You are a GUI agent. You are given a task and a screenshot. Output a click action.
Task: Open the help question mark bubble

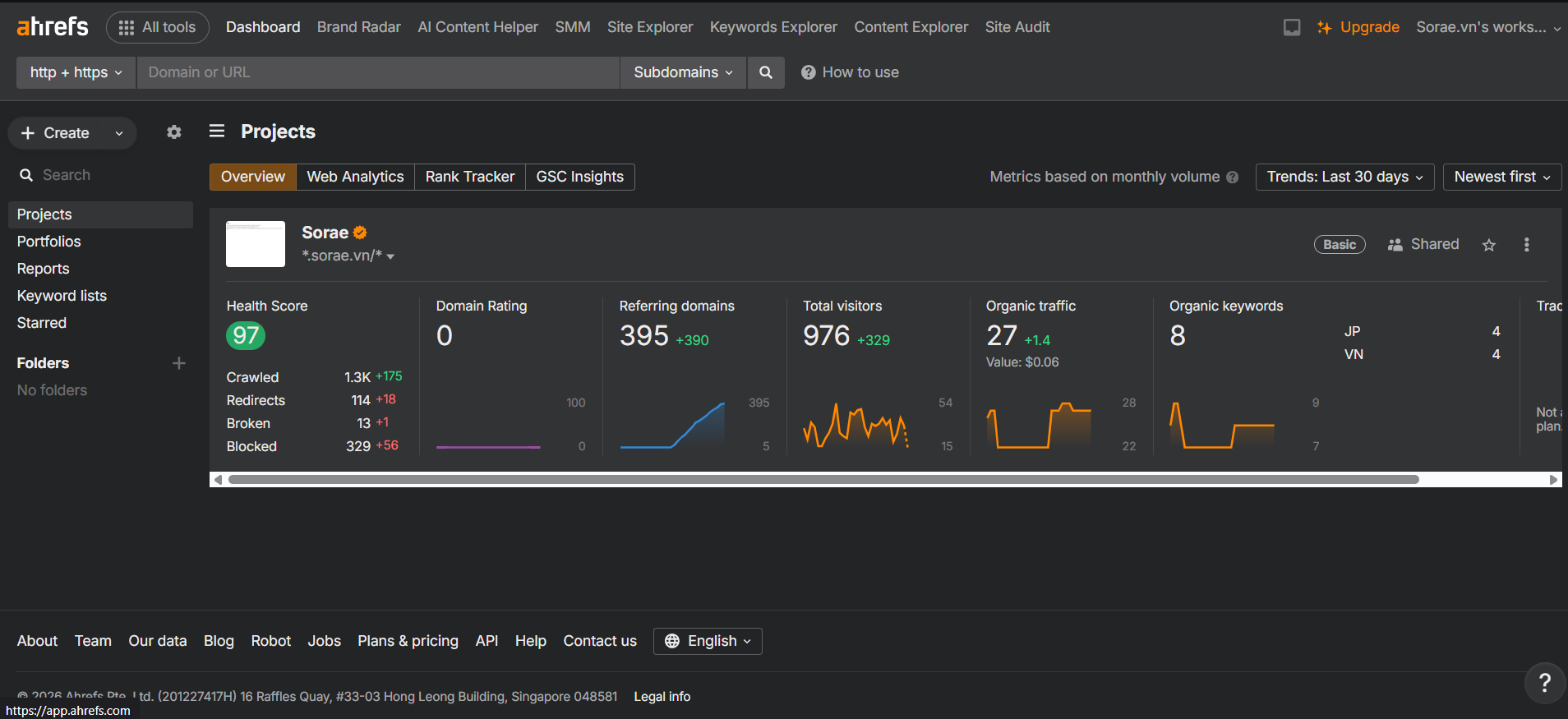click(x=1545, y=683)
